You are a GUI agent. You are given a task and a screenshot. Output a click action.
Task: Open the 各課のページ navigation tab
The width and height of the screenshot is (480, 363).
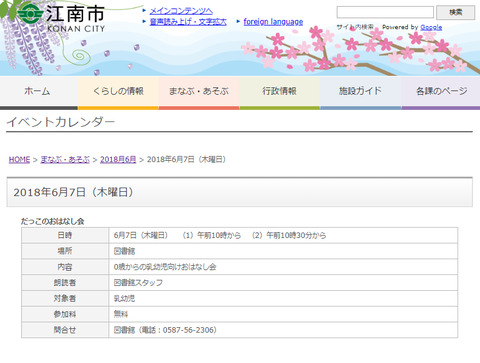coord(441,93)
